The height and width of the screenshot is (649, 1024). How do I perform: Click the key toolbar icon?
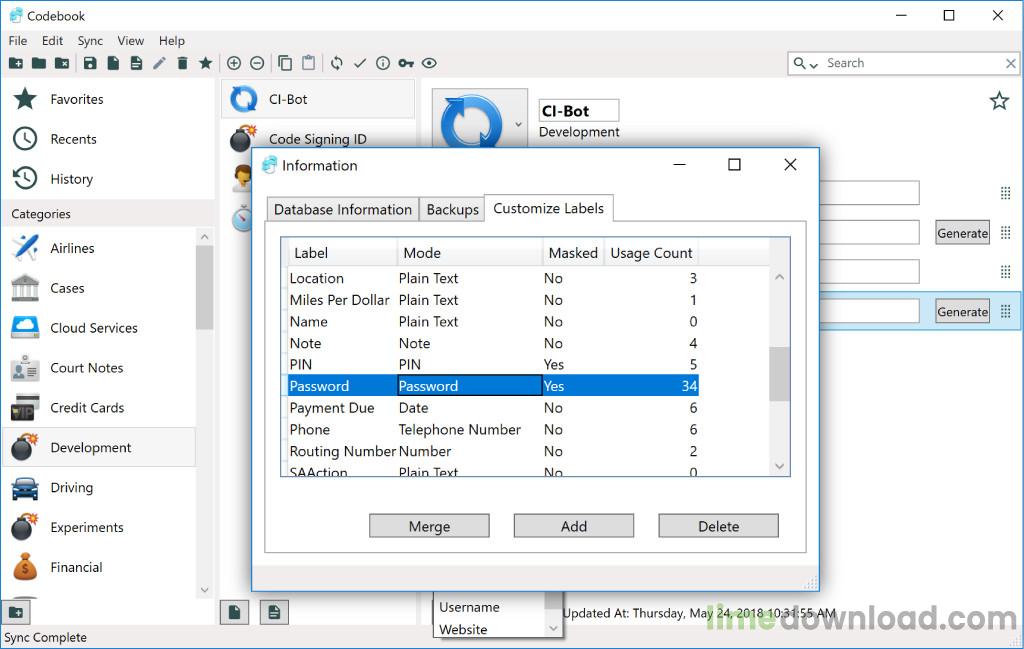click(x=406, y=63)
